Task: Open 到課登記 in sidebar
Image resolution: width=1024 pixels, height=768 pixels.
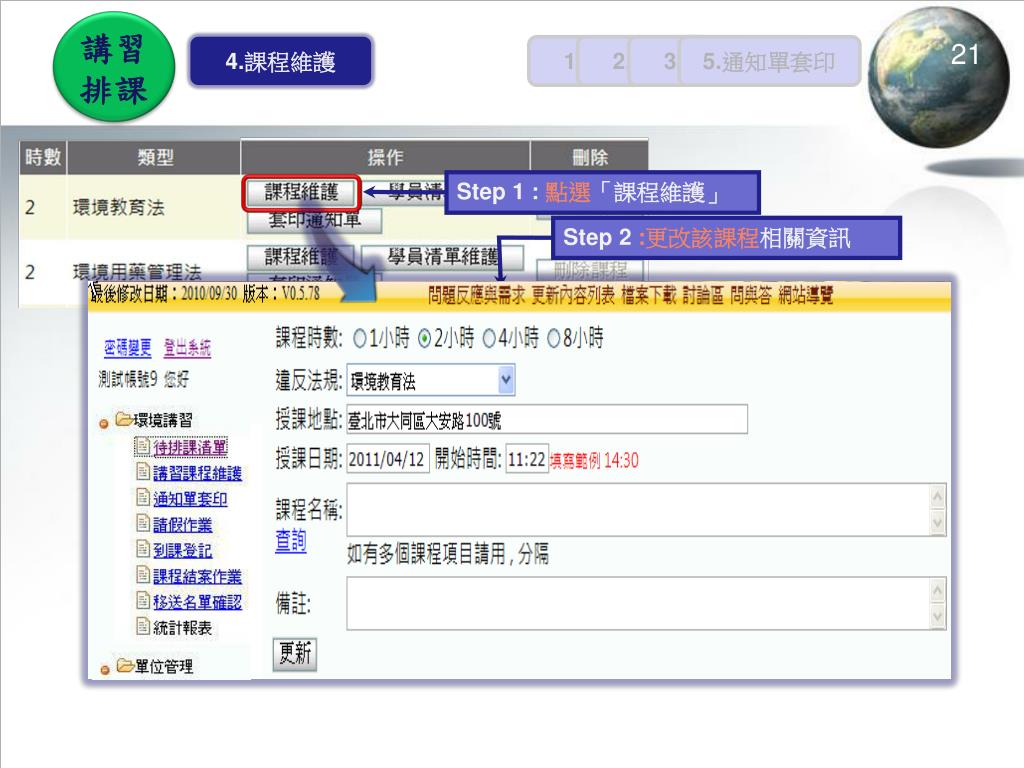Action: 182,551
